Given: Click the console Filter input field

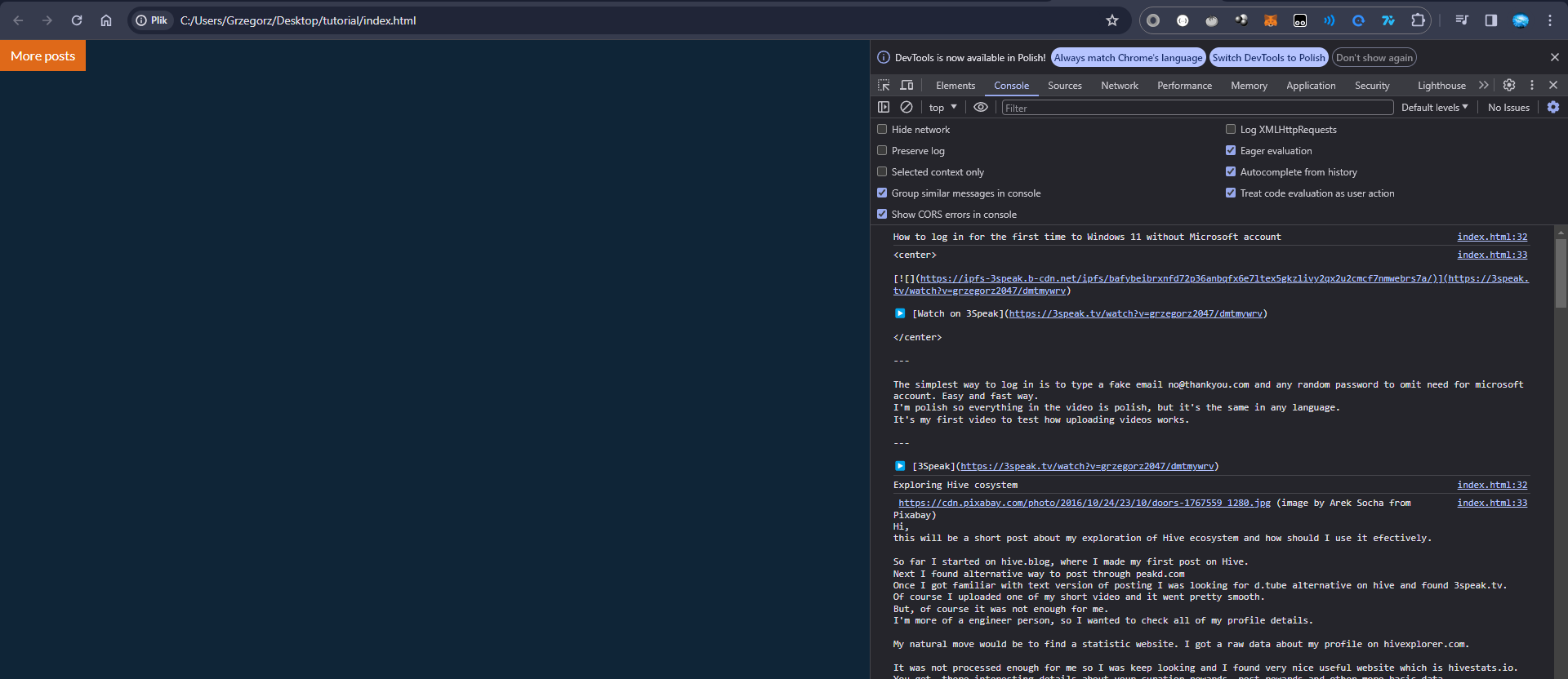Looking at the screenshot, I should tap(1197, 107).
